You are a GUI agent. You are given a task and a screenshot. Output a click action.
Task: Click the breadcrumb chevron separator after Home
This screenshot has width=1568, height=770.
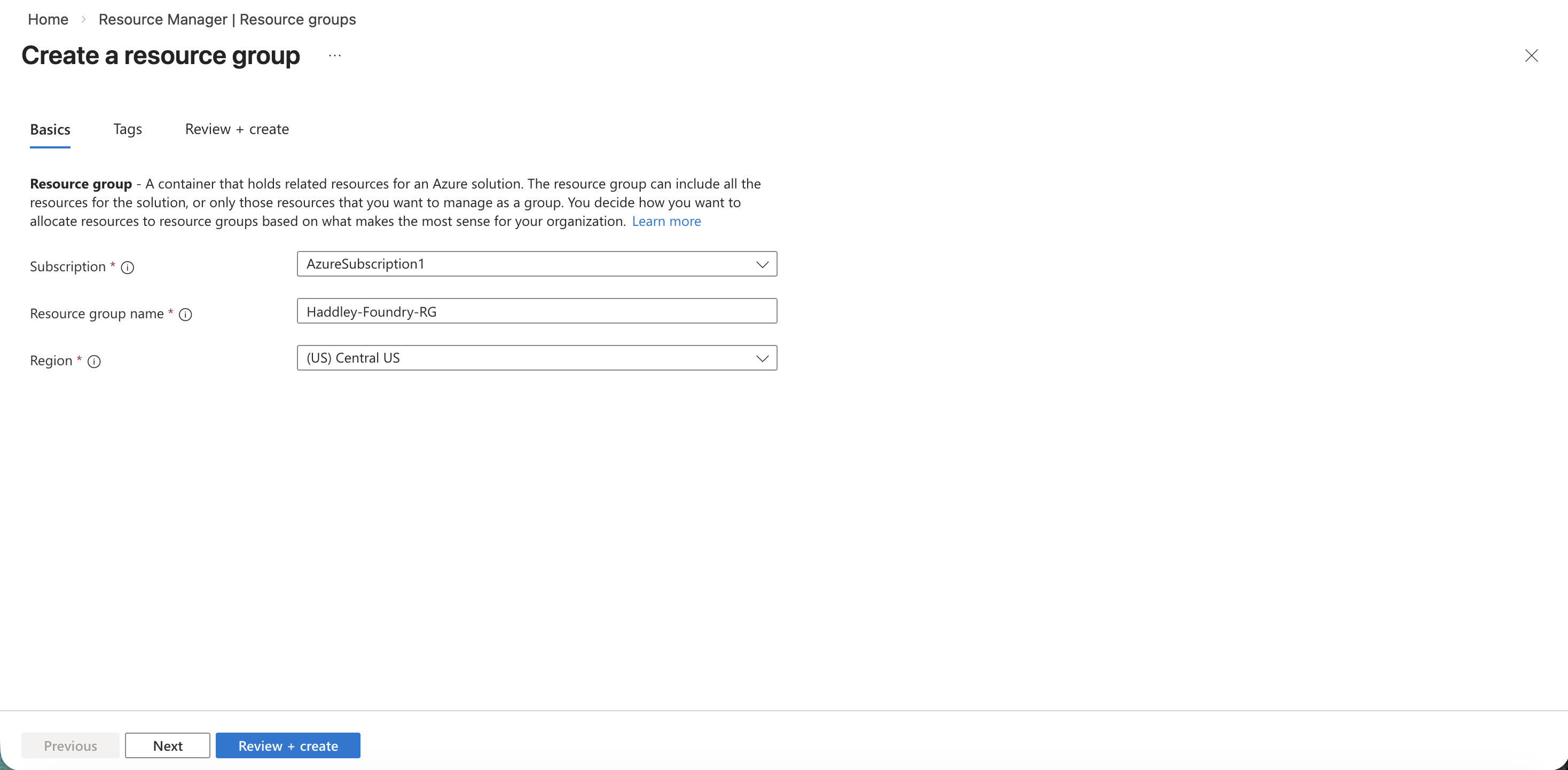[x=83, y=19]
